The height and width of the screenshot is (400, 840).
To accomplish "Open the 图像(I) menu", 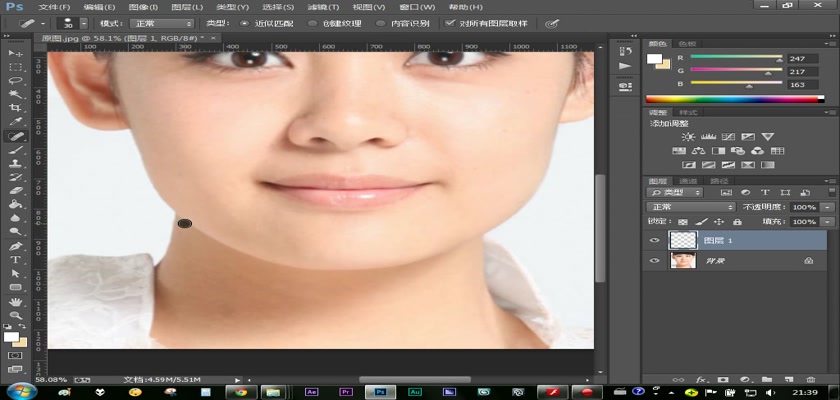I will tap(144, 7).
